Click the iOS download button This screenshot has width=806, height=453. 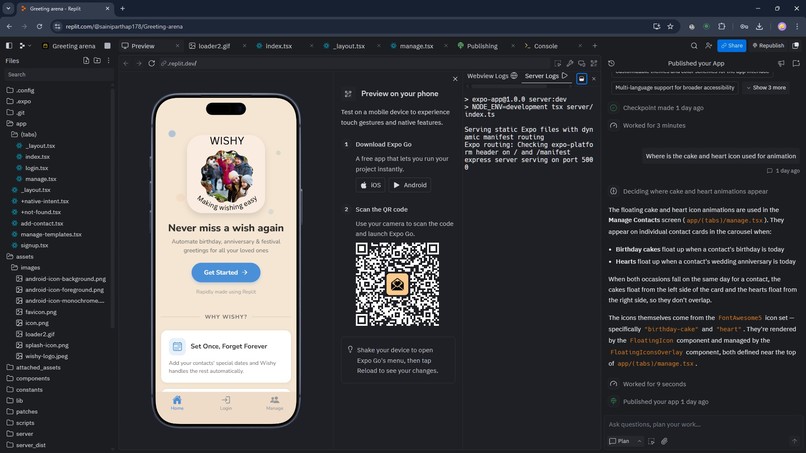click(x=370, y=185)
